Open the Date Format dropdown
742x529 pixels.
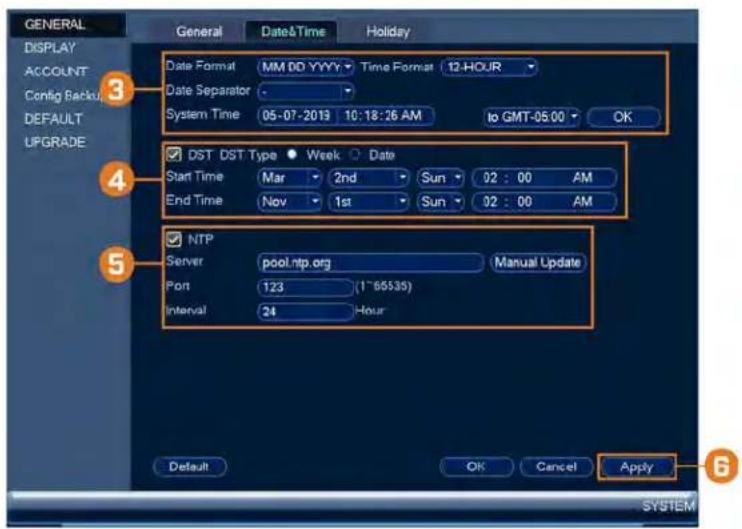tap(306, 67)
